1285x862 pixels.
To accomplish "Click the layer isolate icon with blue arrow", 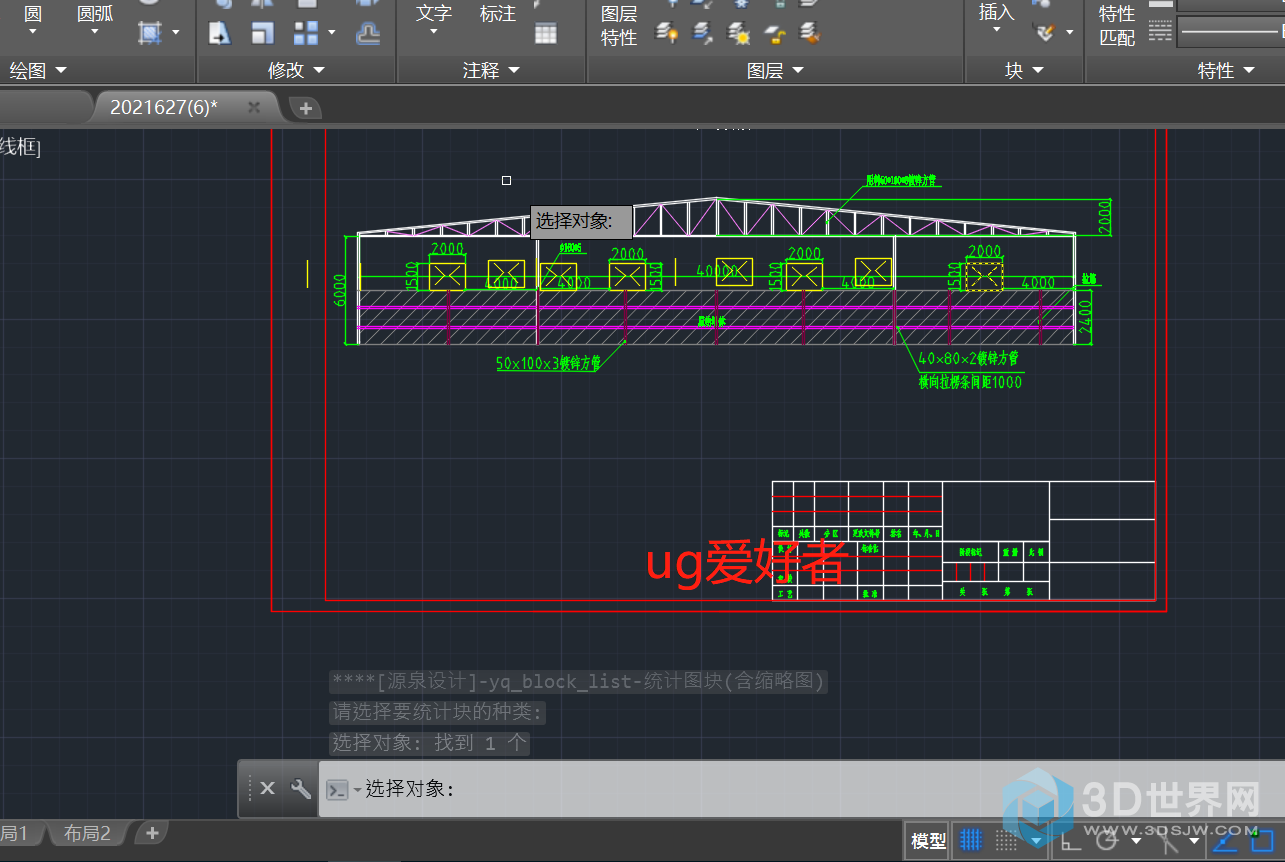I will tap(703, 33).
